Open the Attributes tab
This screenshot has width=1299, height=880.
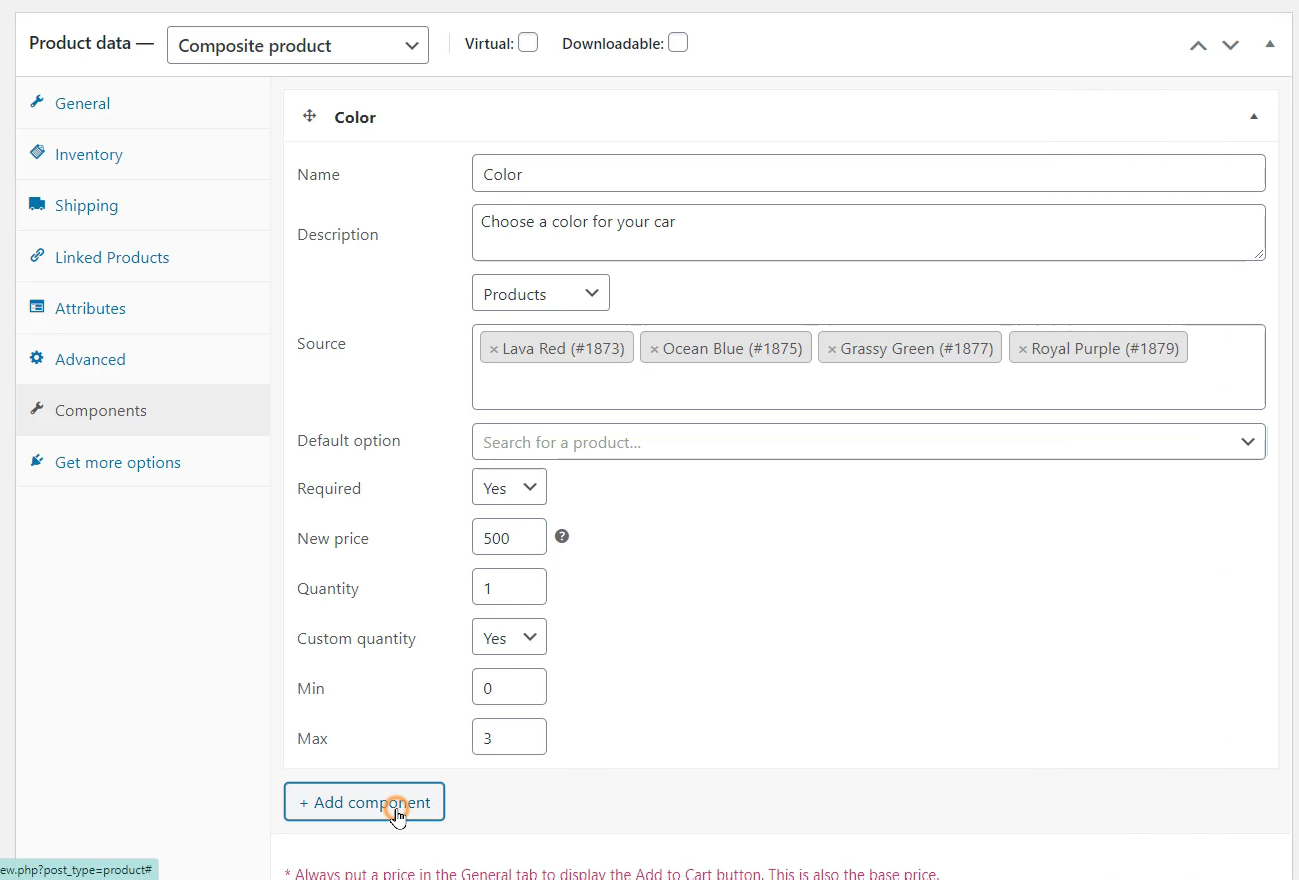[143, 308]
